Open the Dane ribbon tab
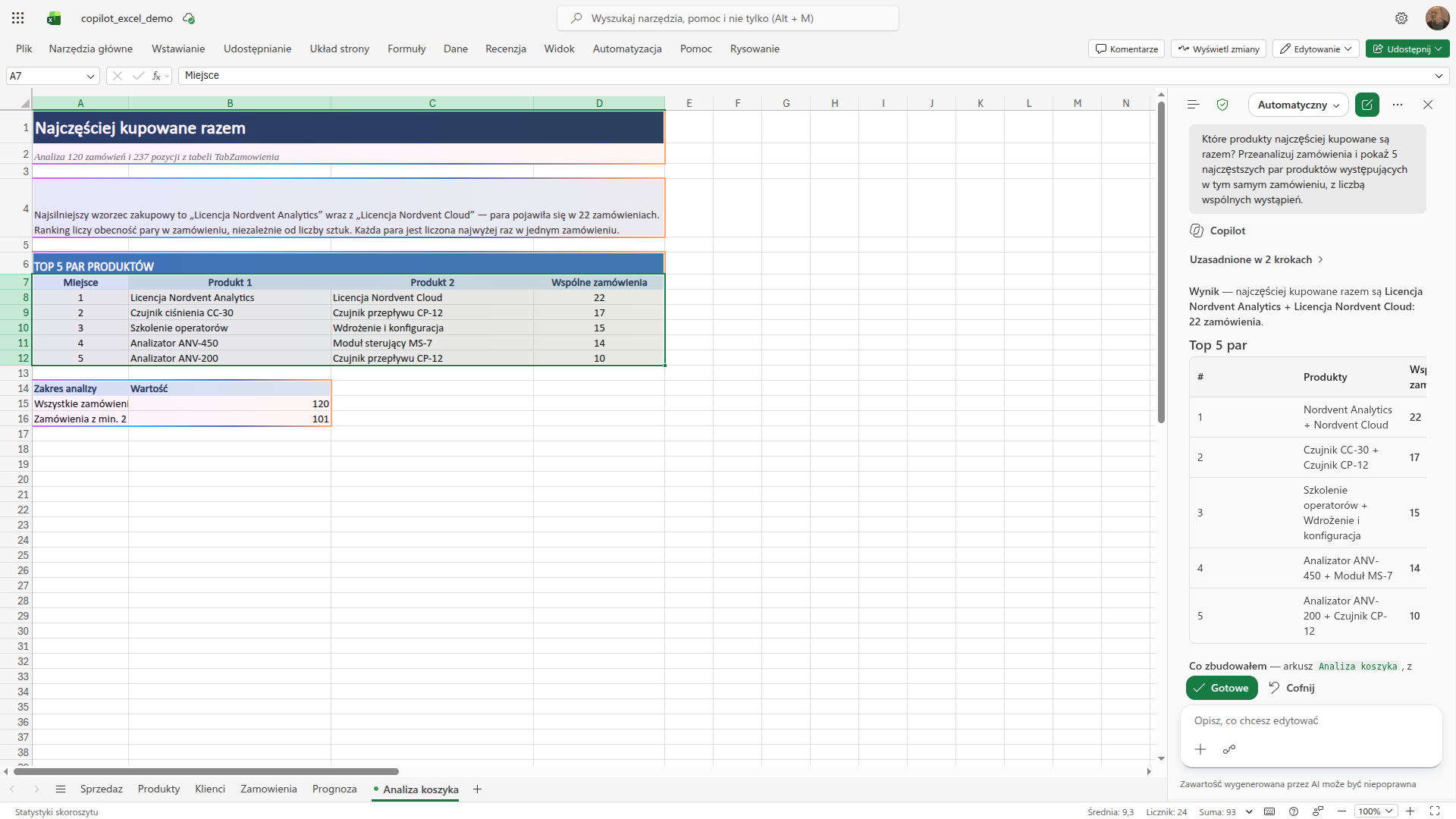The height and width of the screenshot is (819, 1456). [x=456, y=49]
